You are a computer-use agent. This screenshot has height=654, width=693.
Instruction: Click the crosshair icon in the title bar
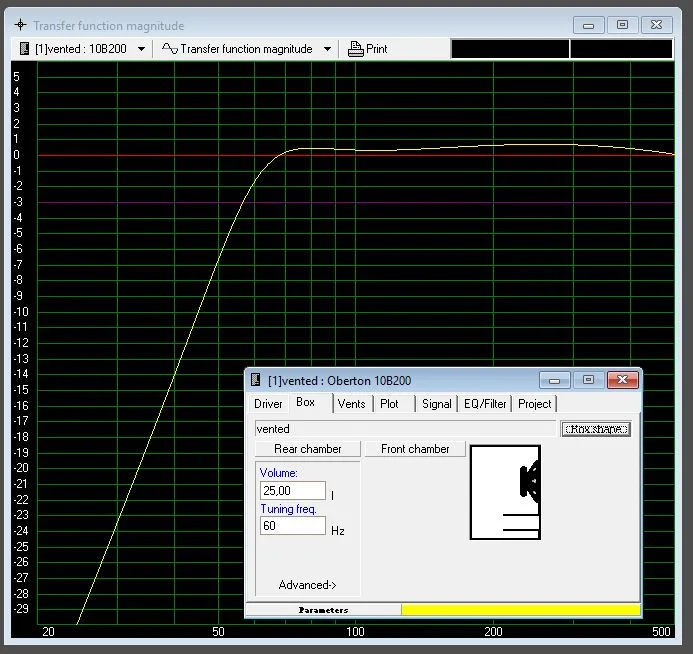pyautogui.click(x=19, y=25)
